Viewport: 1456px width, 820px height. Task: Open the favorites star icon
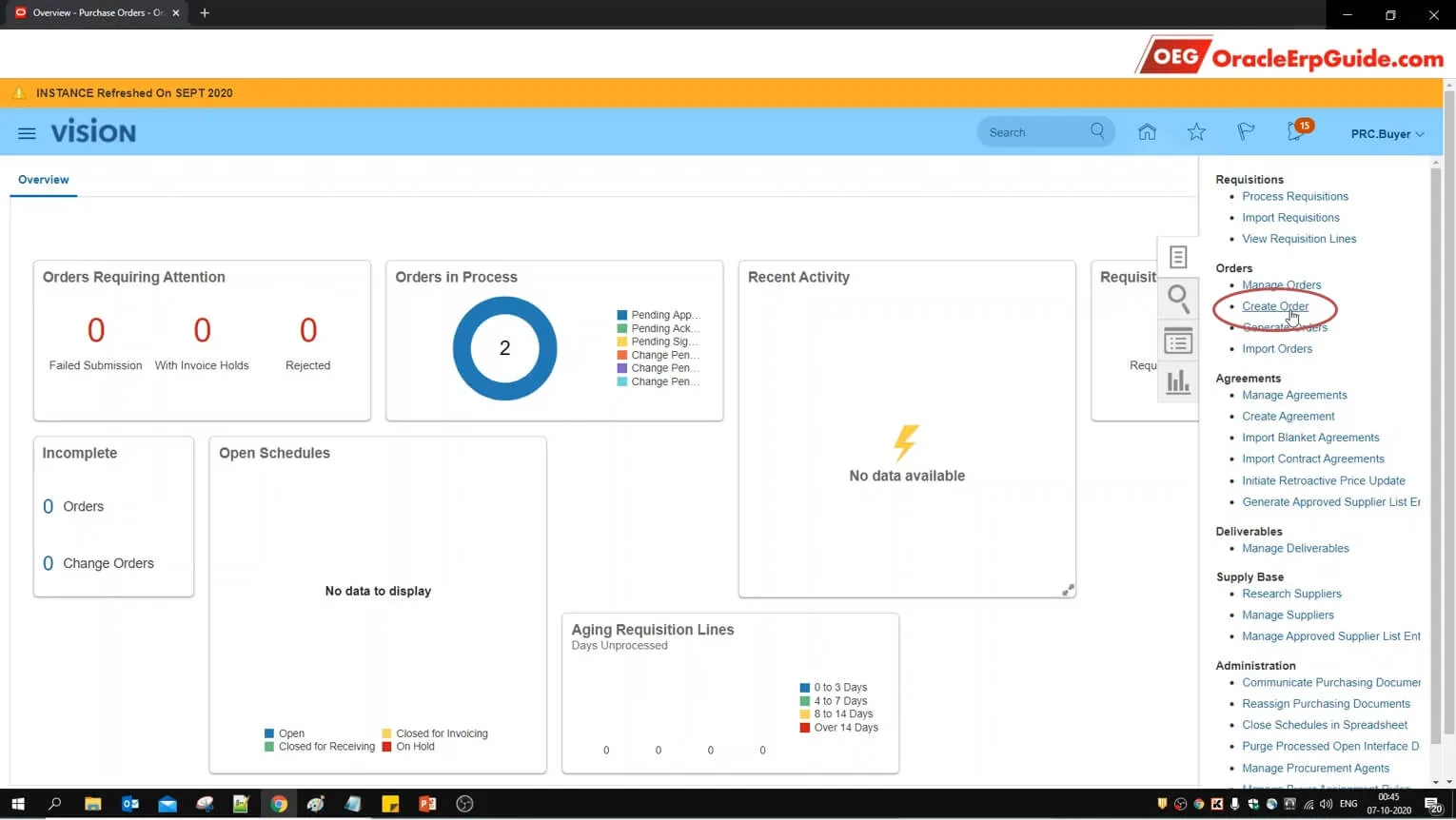pos(1196,132)
